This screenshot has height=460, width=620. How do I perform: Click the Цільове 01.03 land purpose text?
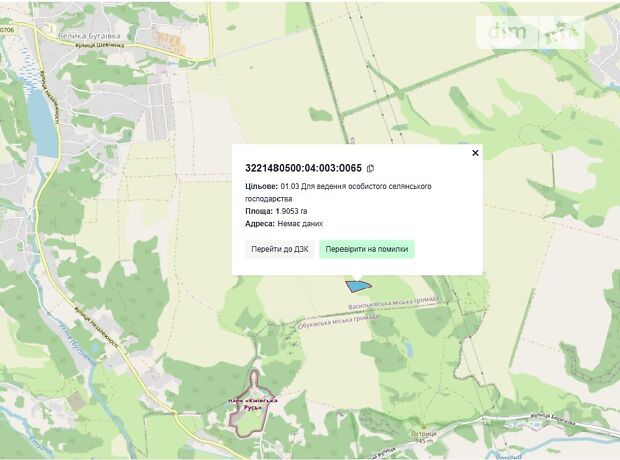pos(338,192)
